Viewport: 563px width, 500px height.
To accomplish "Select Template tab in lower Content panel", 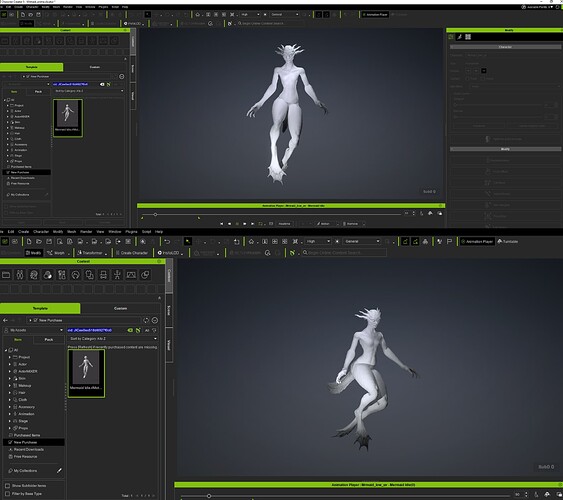I will pos(40,308).
